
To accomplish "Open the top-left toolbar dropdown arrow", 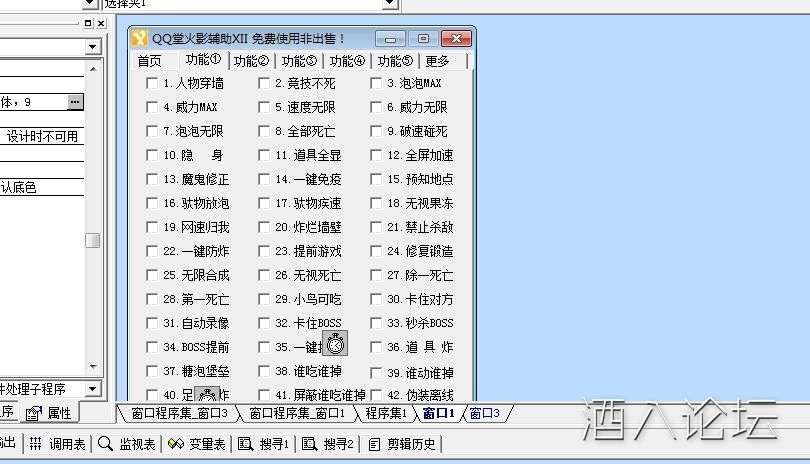I will pyautogui.click(x=89, y=4).
